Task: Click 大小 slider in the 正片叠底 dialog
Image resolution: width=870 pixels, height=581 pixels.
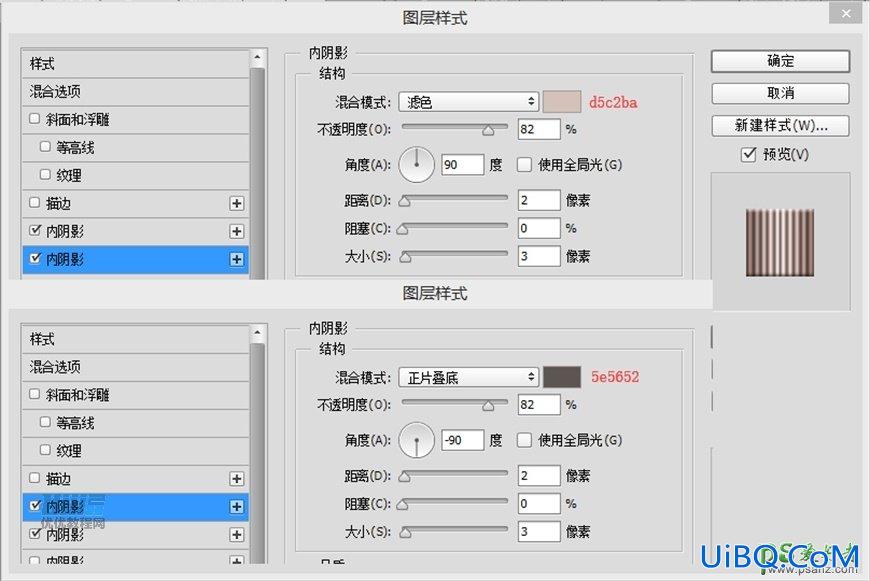Action: click(x=454, y=531)
